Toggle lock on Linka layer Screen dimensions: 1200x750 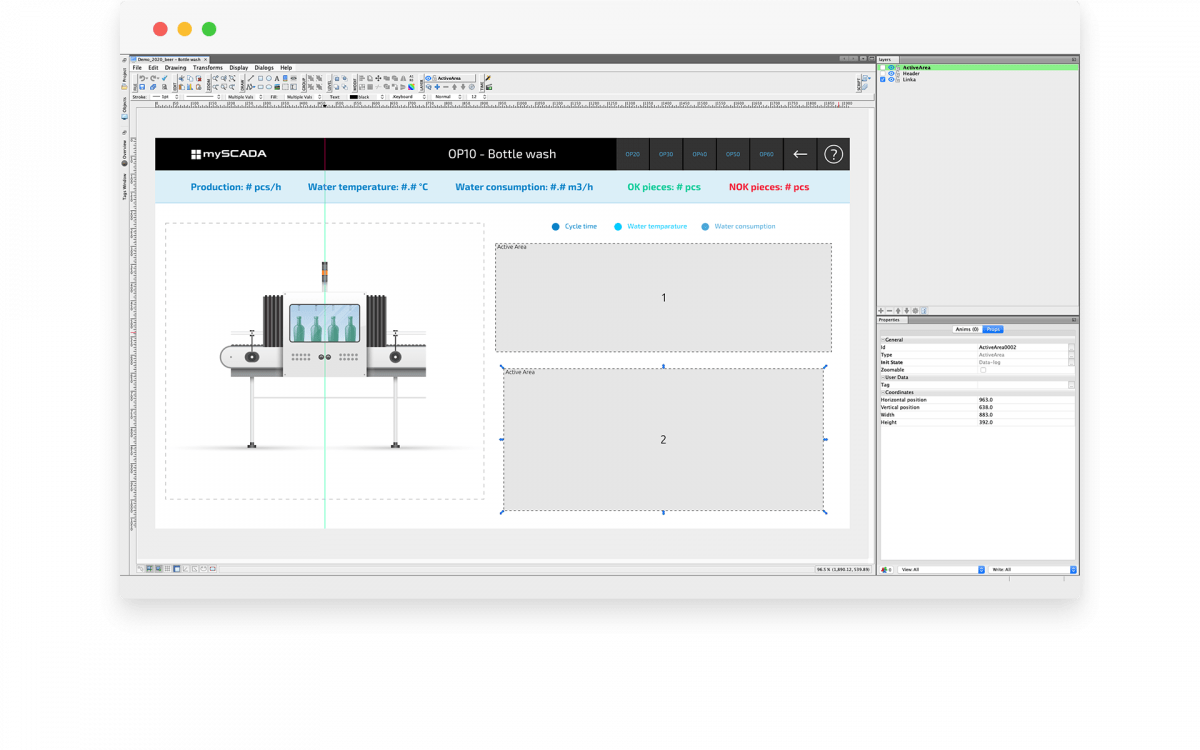[898, 80]
